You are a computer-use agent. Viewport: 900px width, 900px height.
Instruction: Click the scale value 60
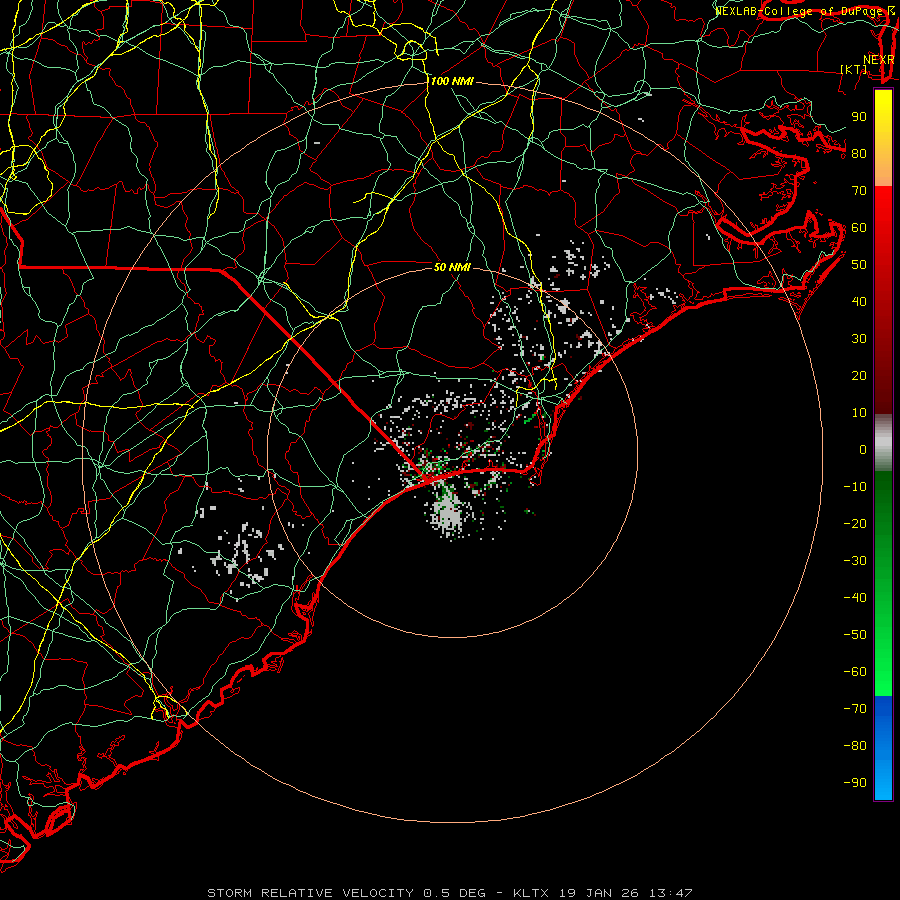(859, 227)
